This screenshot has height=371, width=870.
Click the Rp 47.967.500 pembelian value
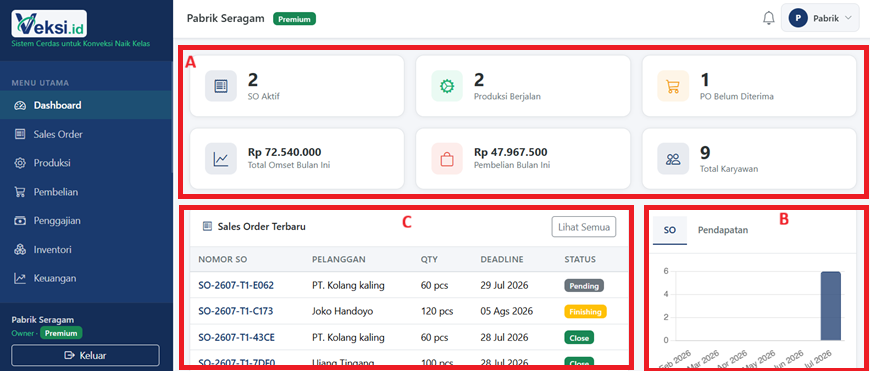click(x=510, y=152)
